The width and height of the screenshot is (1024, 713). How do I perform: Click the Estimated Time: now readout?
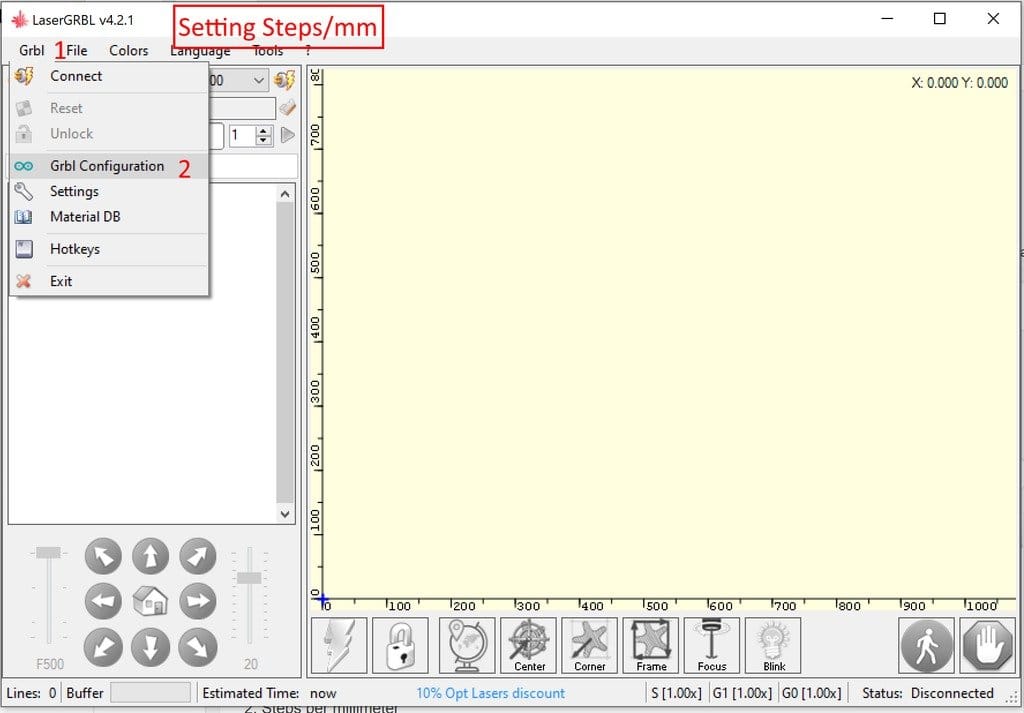pos(270,693)
